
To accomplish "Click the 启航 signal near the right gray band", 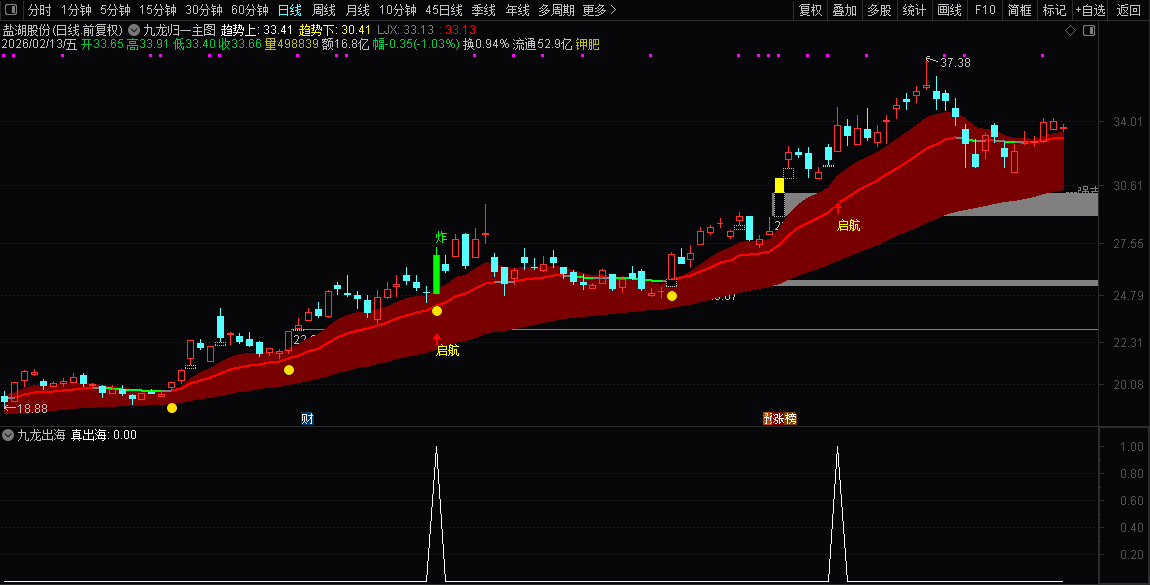I will pos(849,226).
